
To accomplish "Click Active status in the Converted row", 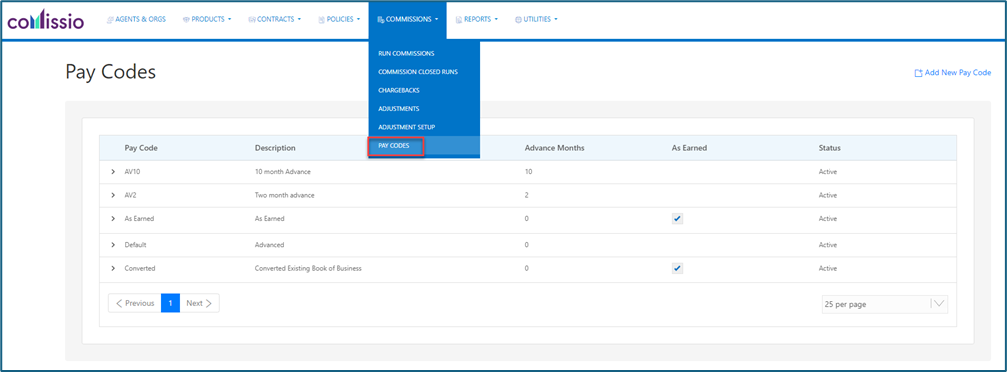I will pos(828,268).
